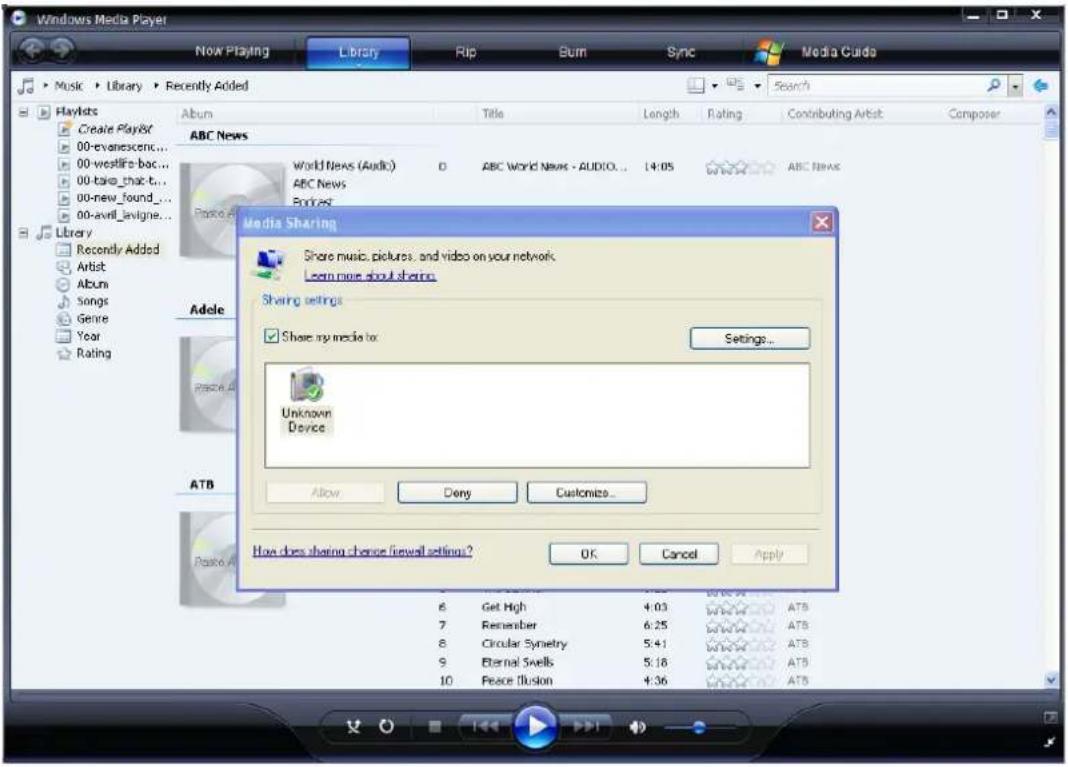Click the Forward navigation arrow
Viewport: 1068px width, 767px height.
coord(62,49)
